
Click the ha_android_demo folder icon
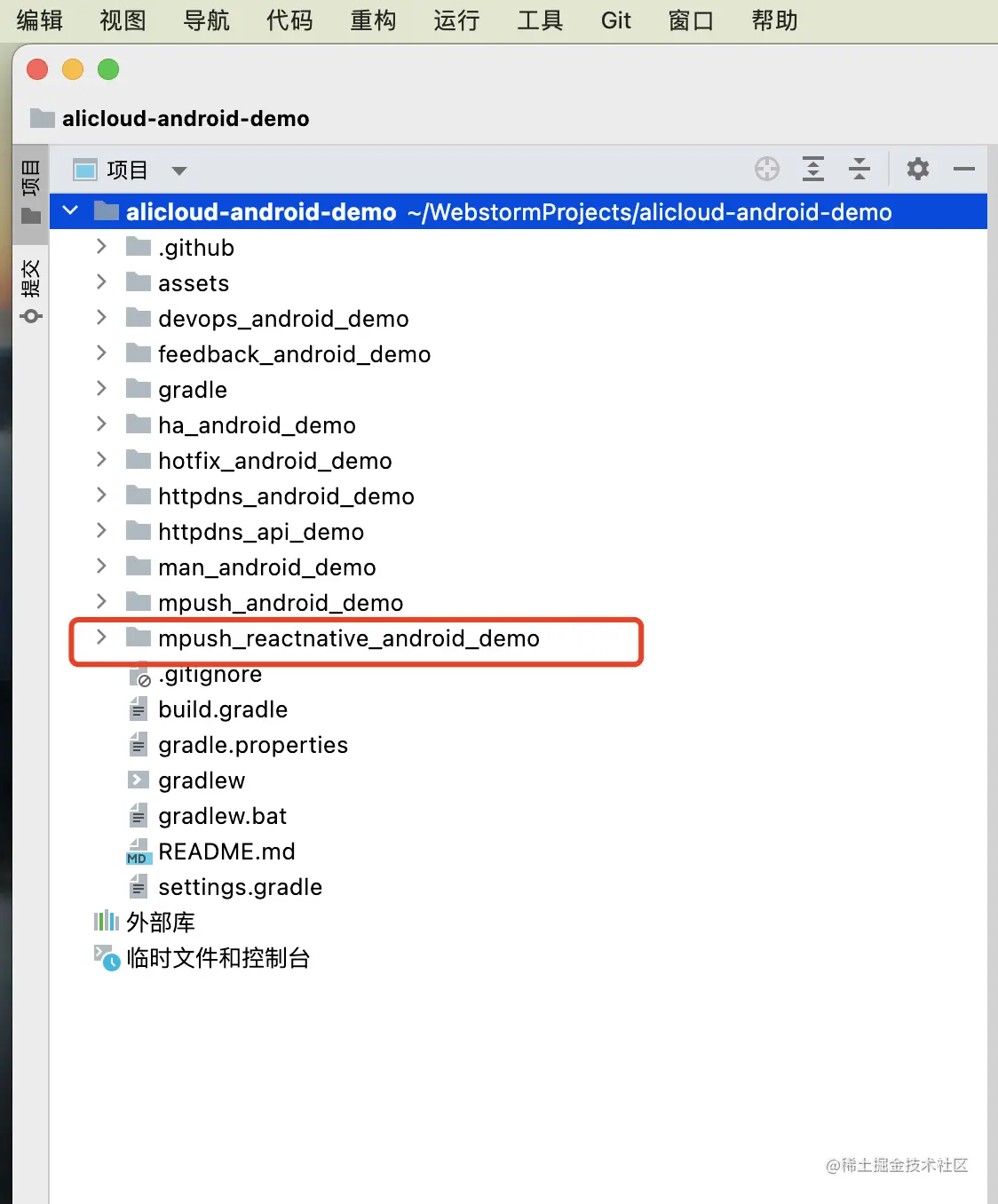coord(139,424)
